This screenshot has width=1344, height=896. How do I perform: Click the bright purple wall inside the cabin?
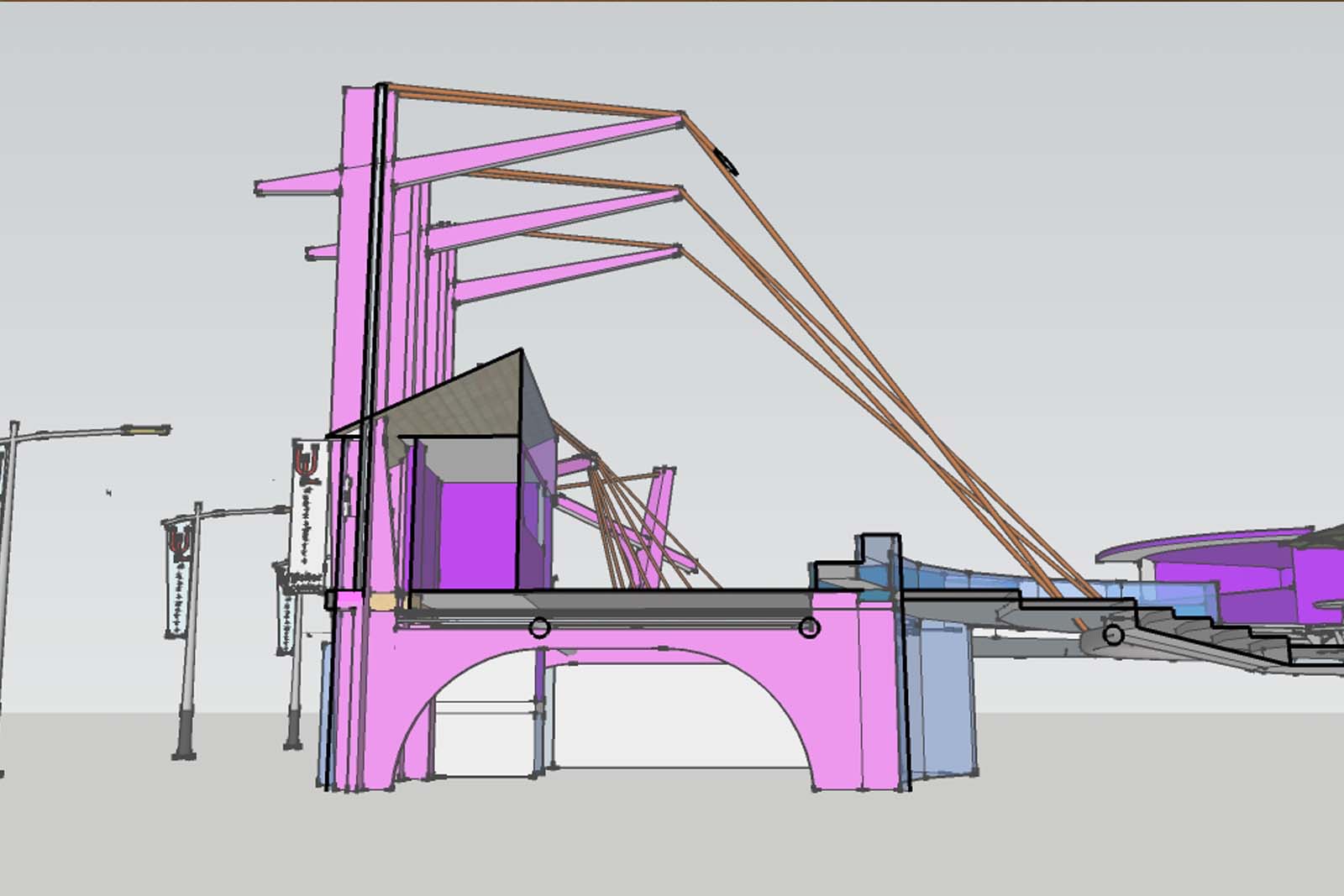point(477,535)
